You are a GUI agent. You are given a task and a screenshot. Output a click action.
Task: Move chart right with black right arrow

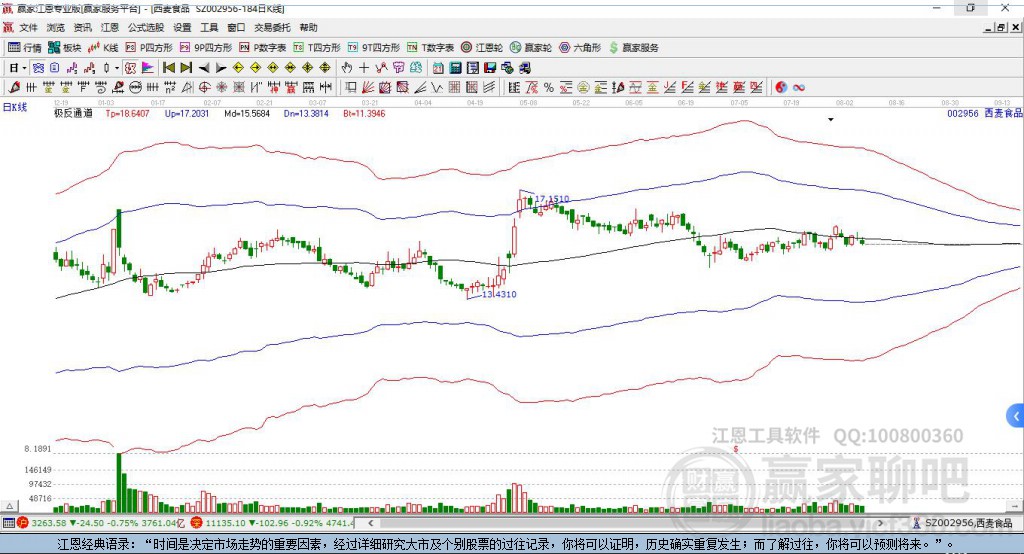221,68
